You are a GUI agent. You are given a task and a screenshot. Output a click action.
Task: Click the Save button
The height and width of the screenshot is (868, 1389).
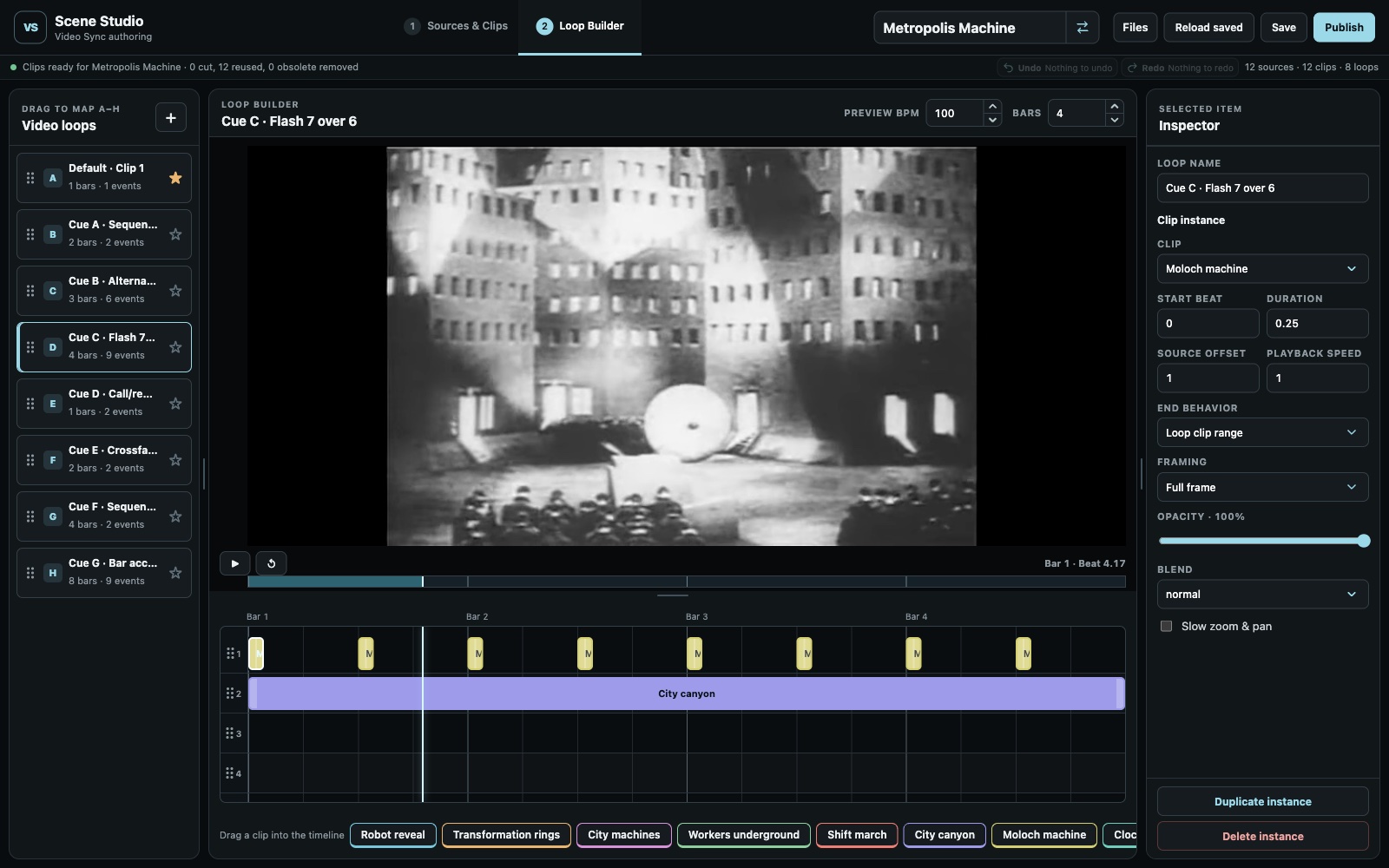click(1283, 28)
